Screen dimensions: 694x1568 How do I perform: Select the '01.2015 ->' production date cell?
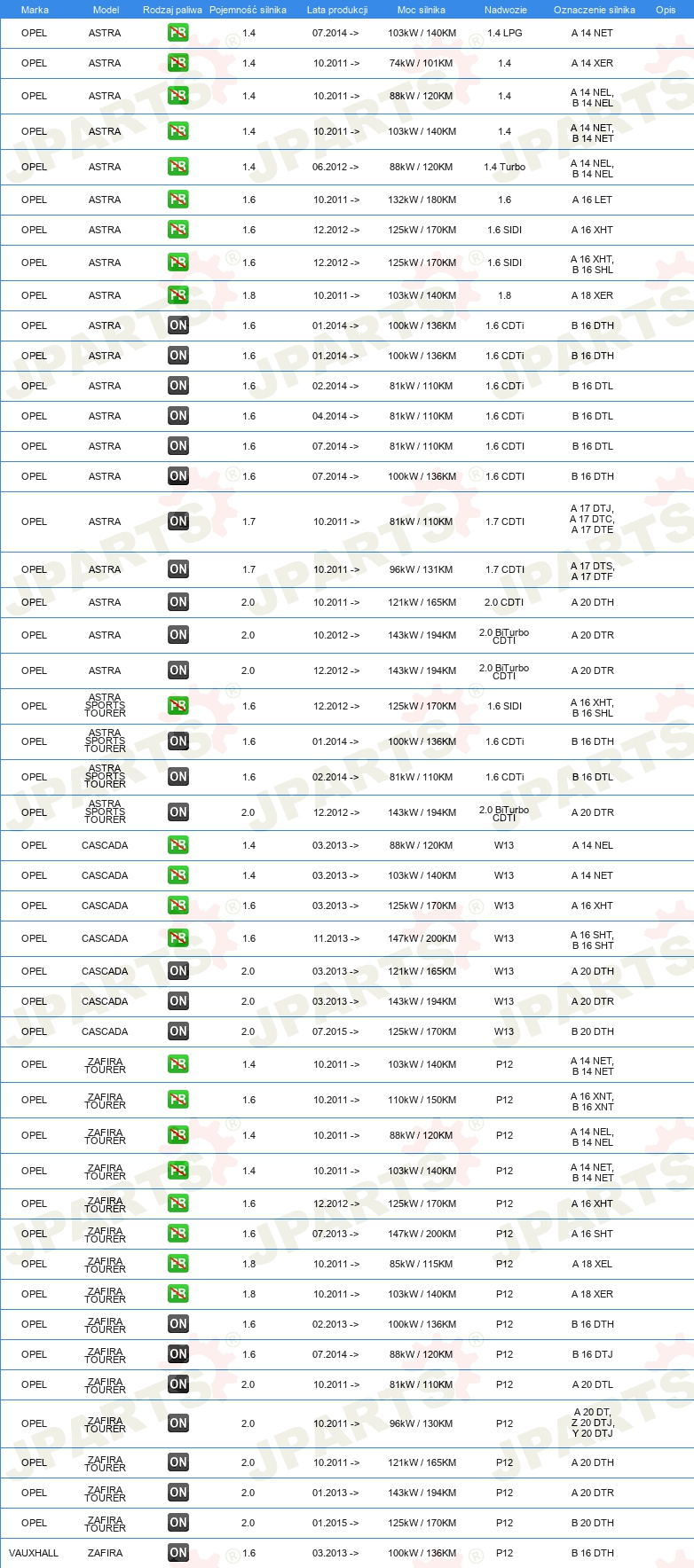click(336, 1523)
